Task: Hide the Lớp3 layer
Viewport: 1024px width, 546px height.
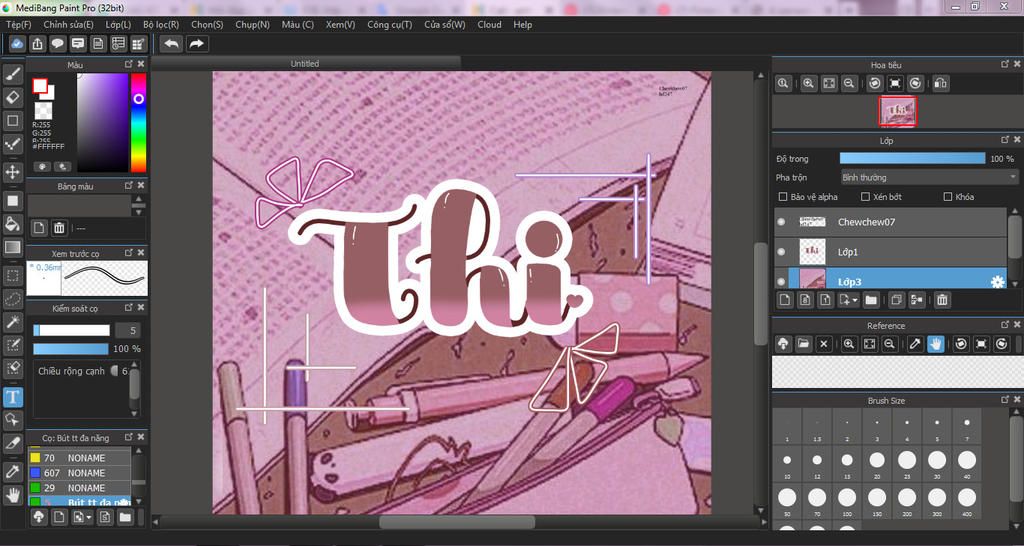Action: (x=781, y=281)
